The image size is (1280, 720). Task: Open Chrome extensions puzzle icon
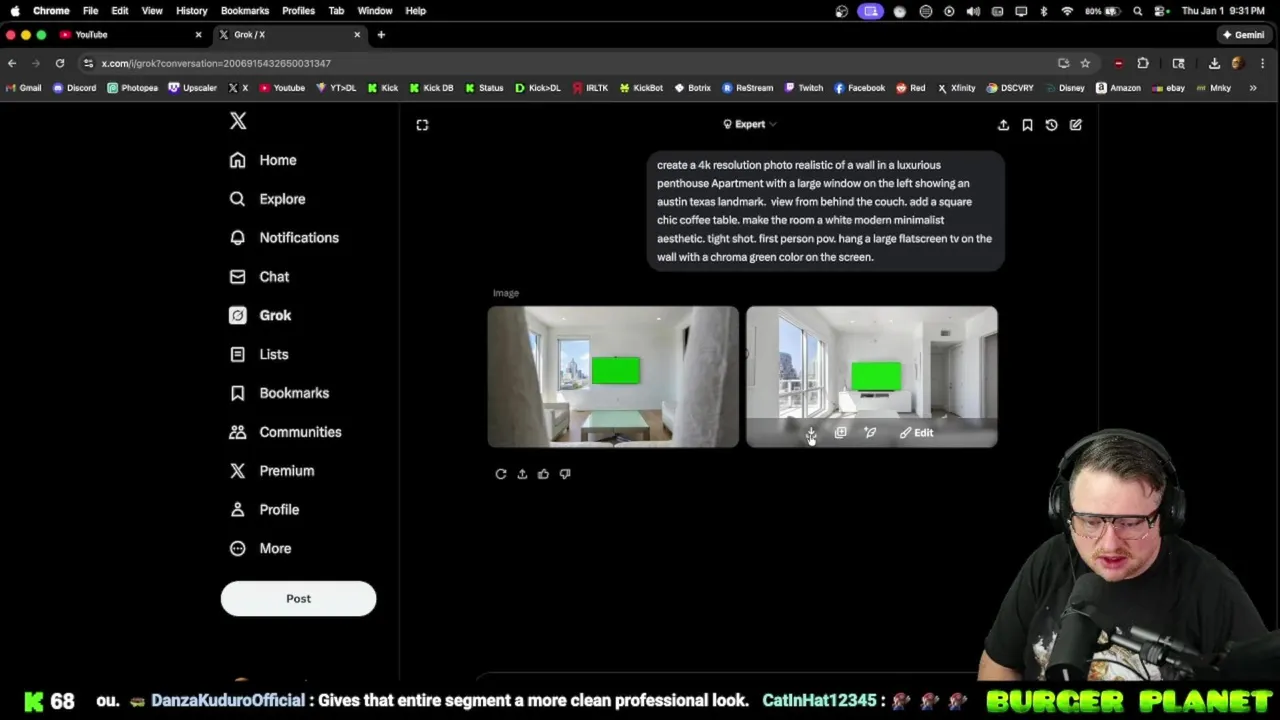[1143, 63]
